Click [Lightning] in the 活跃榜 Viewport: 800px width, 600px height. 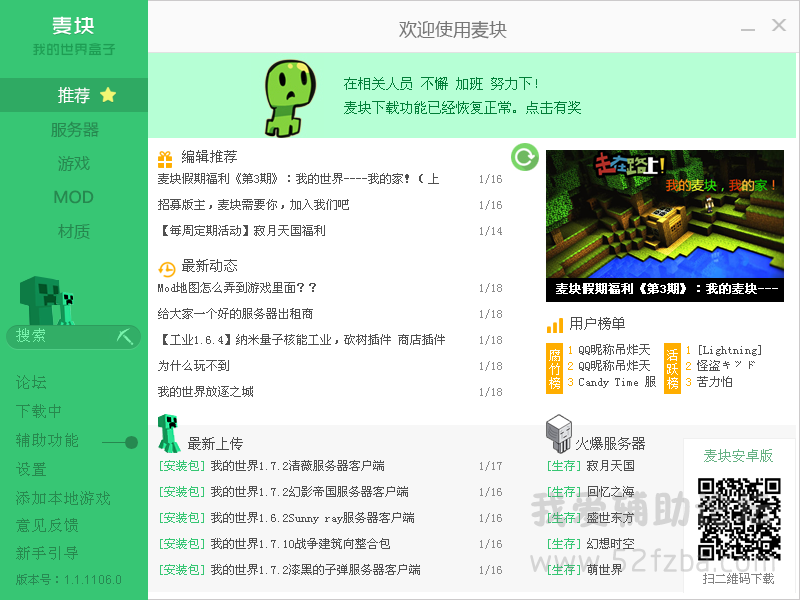pos(730,350)
